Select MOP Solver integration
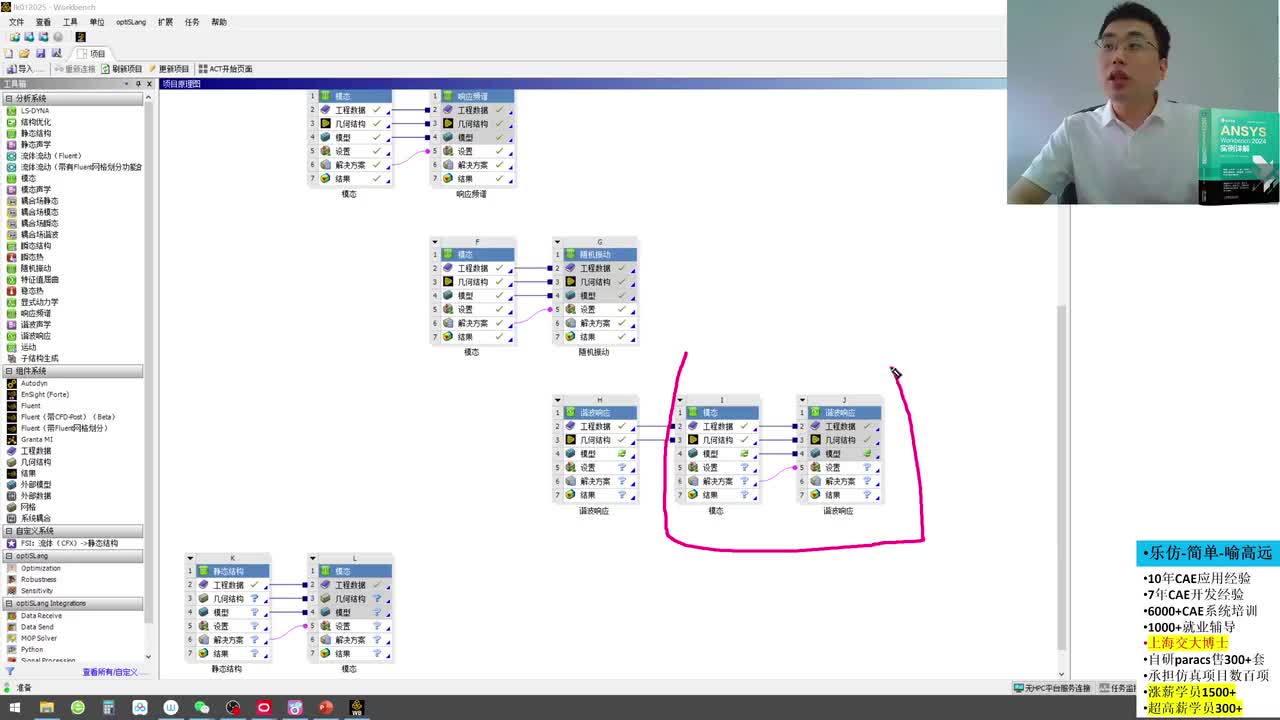1280x720 pixels. [x=39, y=638]
